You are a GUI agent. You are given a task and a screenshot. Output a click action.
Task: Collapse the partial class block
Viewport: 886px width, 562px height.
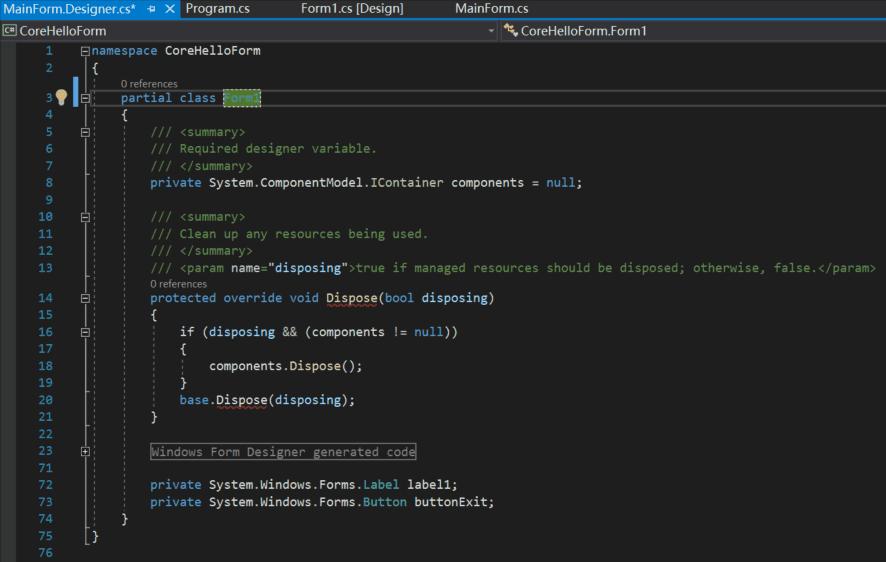pos(85,98)
